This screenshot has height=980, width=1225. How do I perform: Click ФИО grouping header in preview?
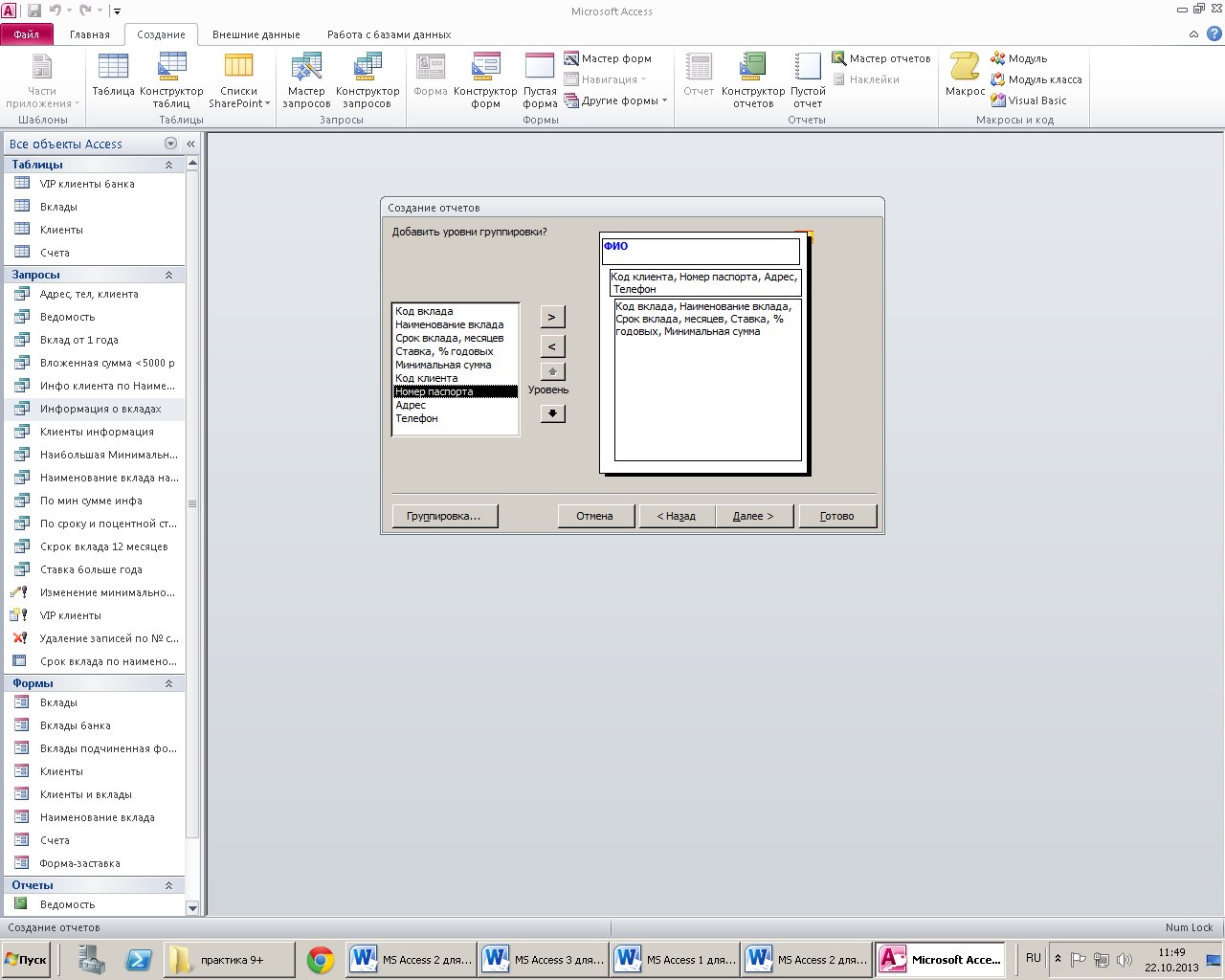pos(701,251)
